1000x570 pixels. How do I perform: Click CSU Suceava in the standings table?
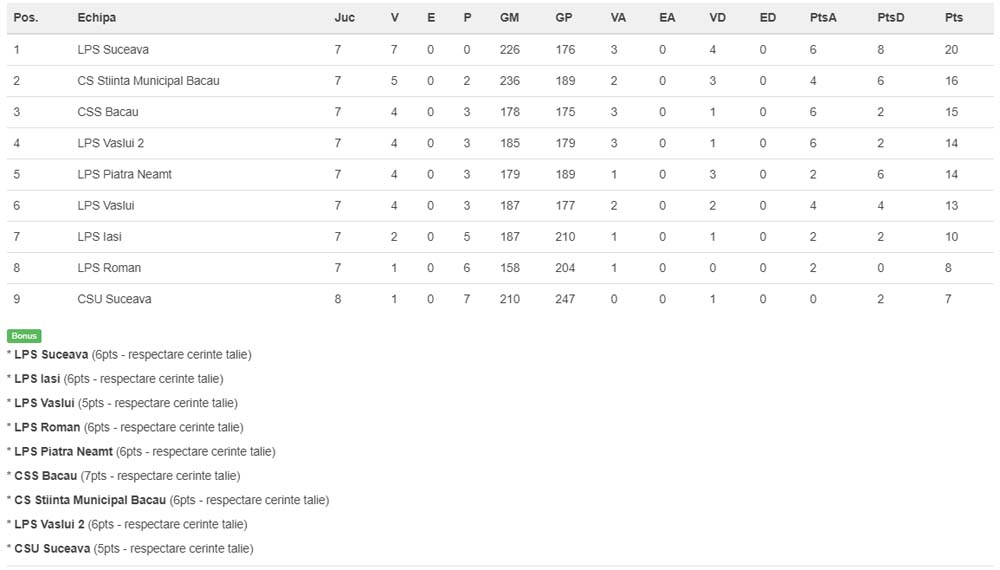pos(114,299)
